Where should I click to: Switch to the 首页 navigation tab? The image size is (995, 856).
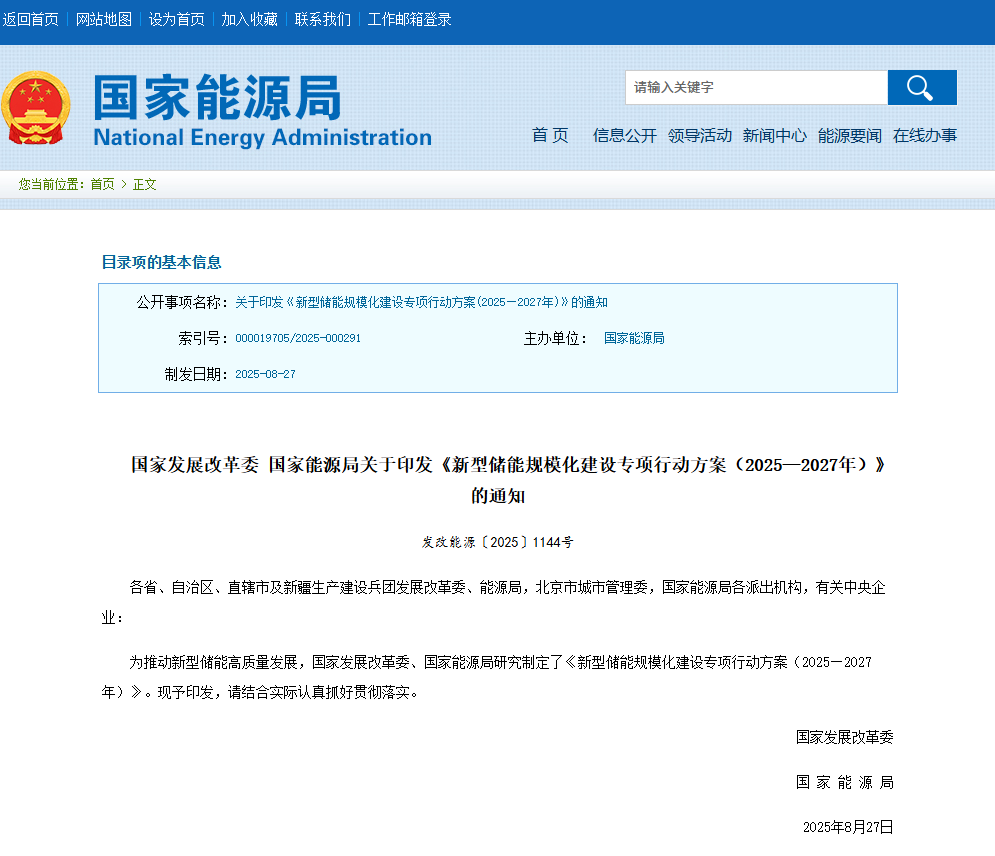[549, 136]
